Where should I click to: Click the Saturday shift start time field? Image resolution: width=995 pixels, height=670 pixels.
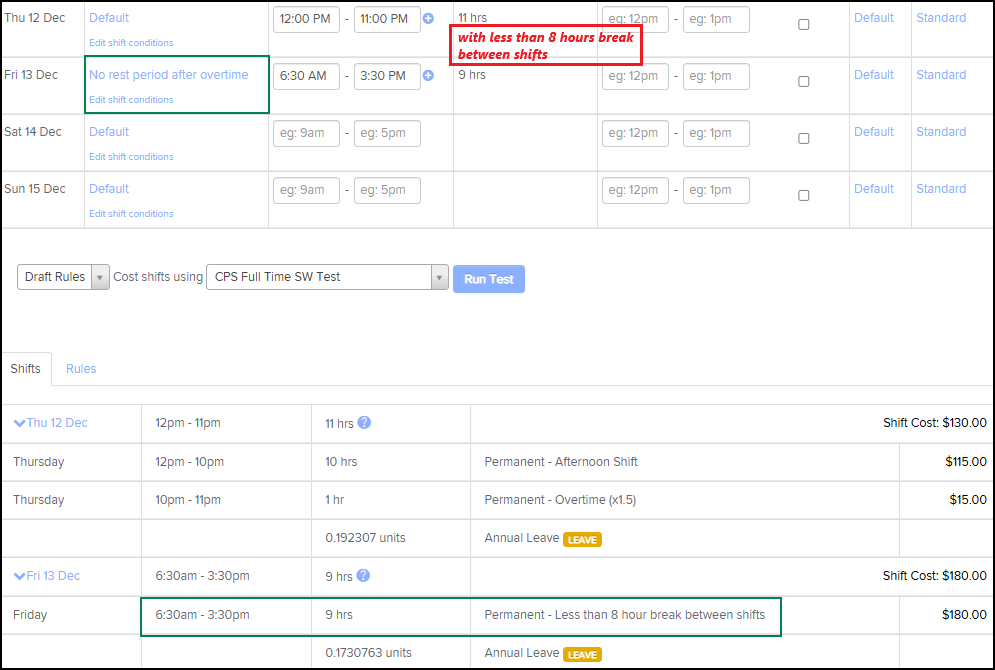click(x=306, y=133)
